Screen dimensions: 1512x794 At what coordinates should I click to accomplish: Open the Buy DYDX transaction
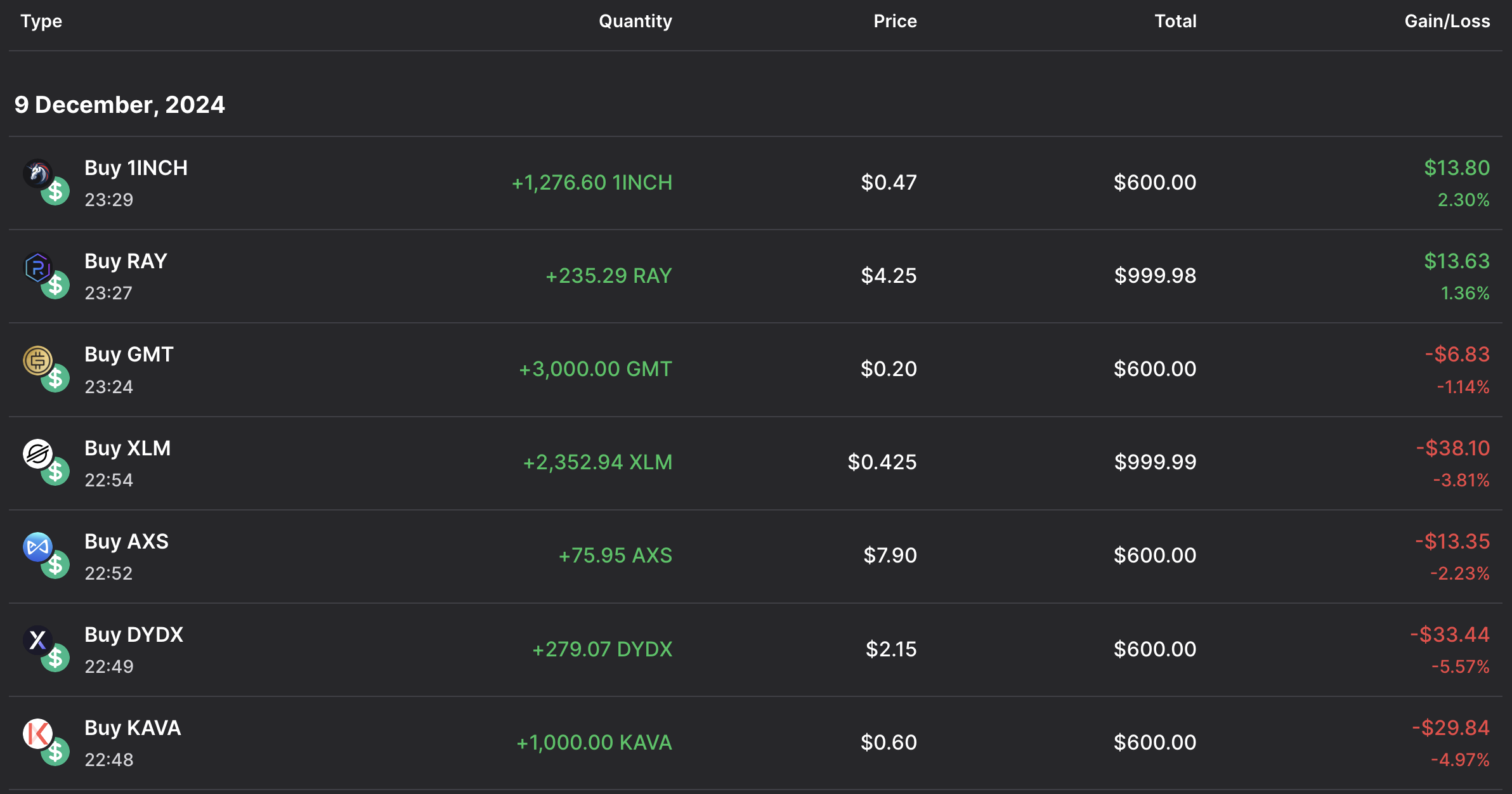point(134,635)
